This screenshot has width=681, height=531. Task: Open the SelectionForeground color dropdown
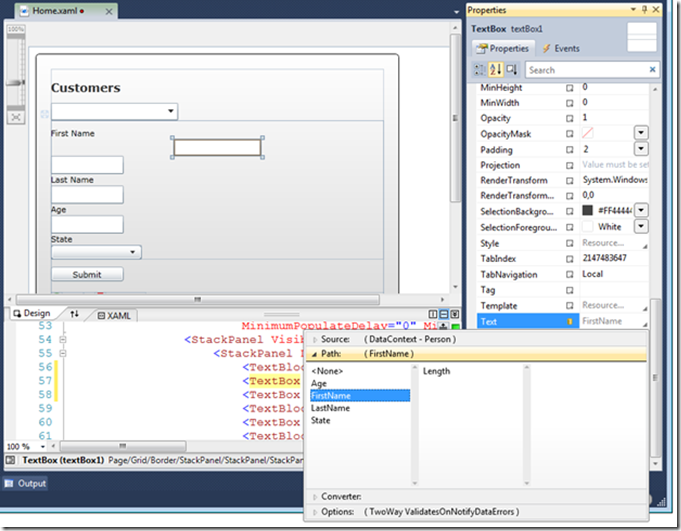pyautogui.click(x=641, y=226)
